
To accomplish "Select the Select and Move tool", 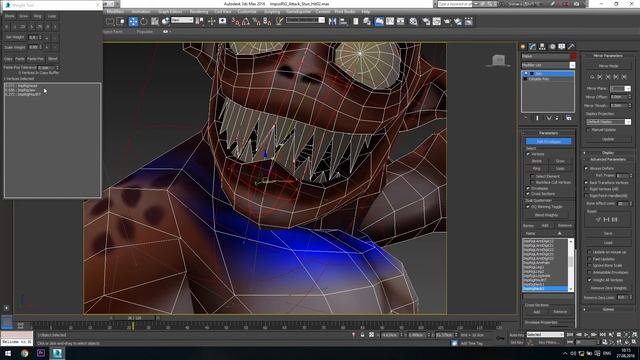I will tap(133, 21).
